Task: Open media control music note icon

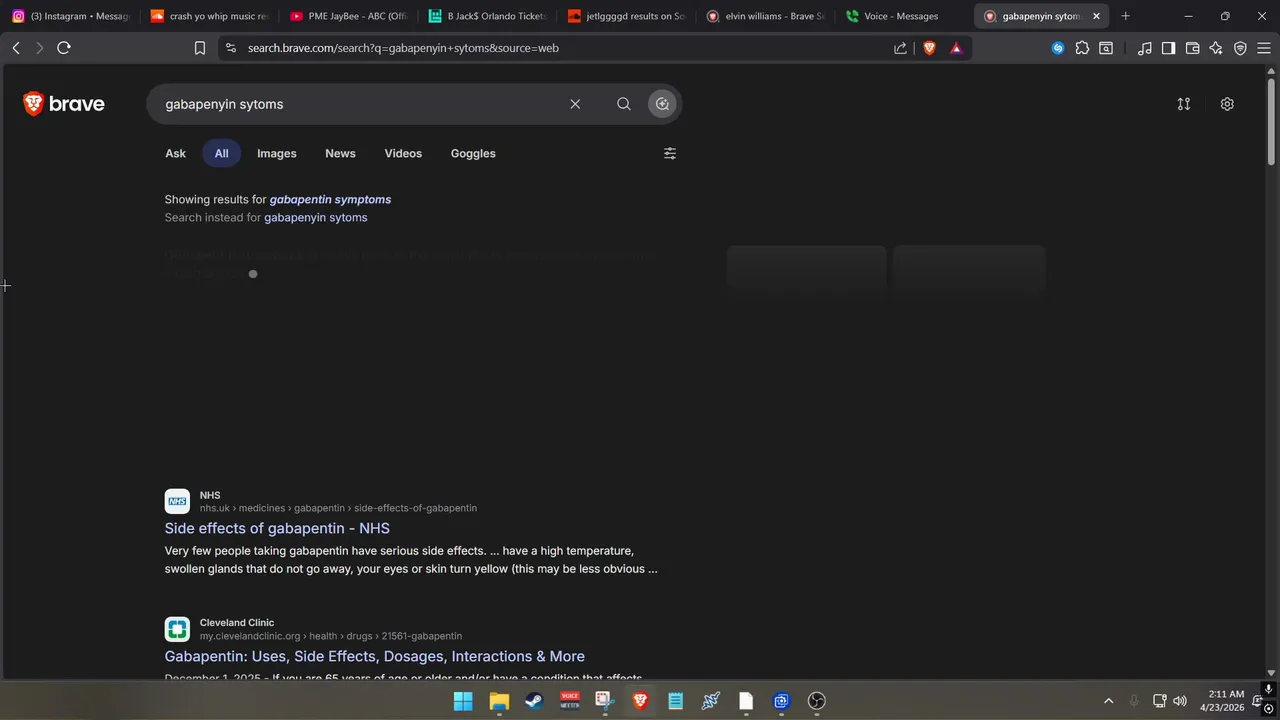Action: click(1145, 48)
